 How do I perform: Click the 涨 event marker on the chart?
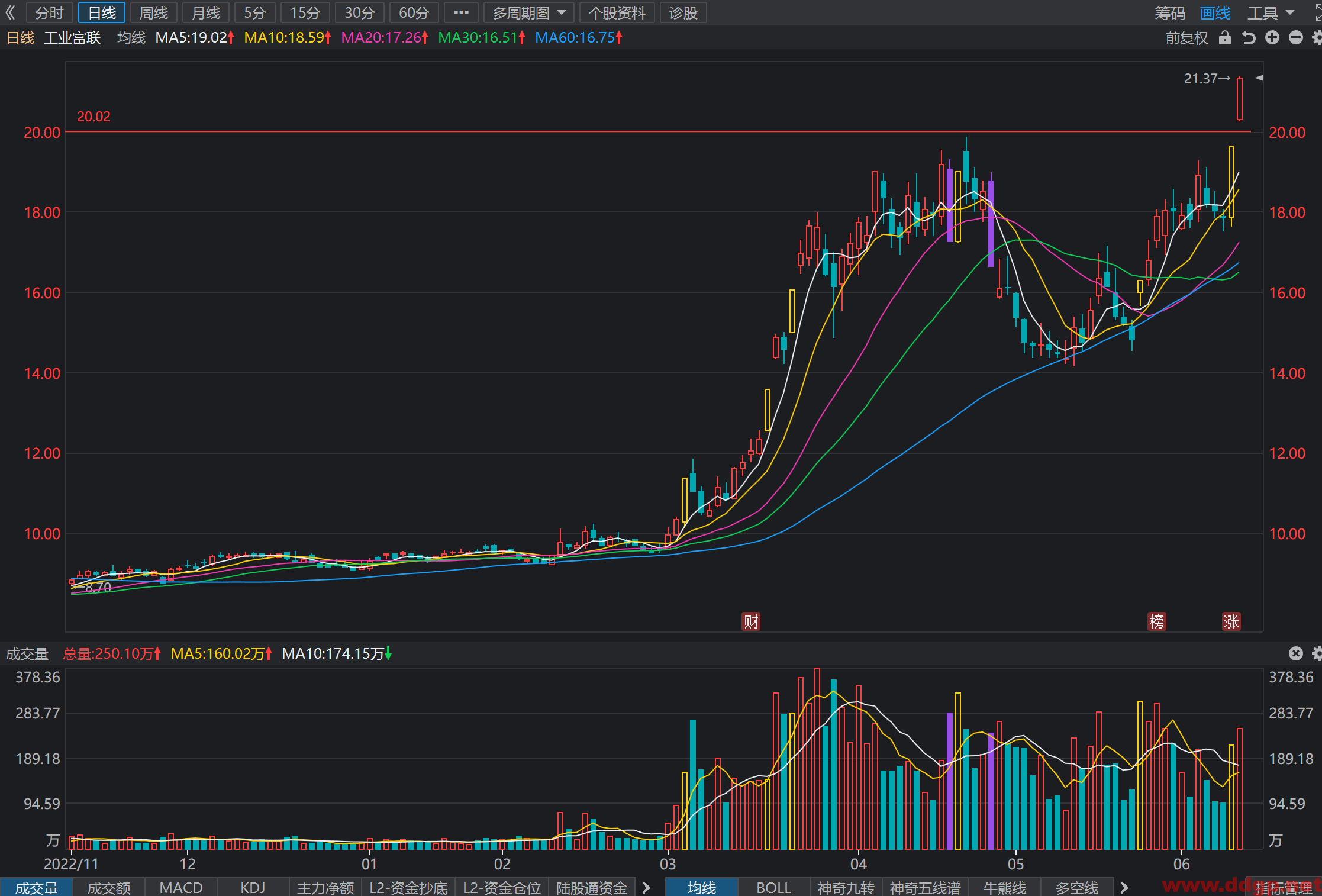(1231, 621)
